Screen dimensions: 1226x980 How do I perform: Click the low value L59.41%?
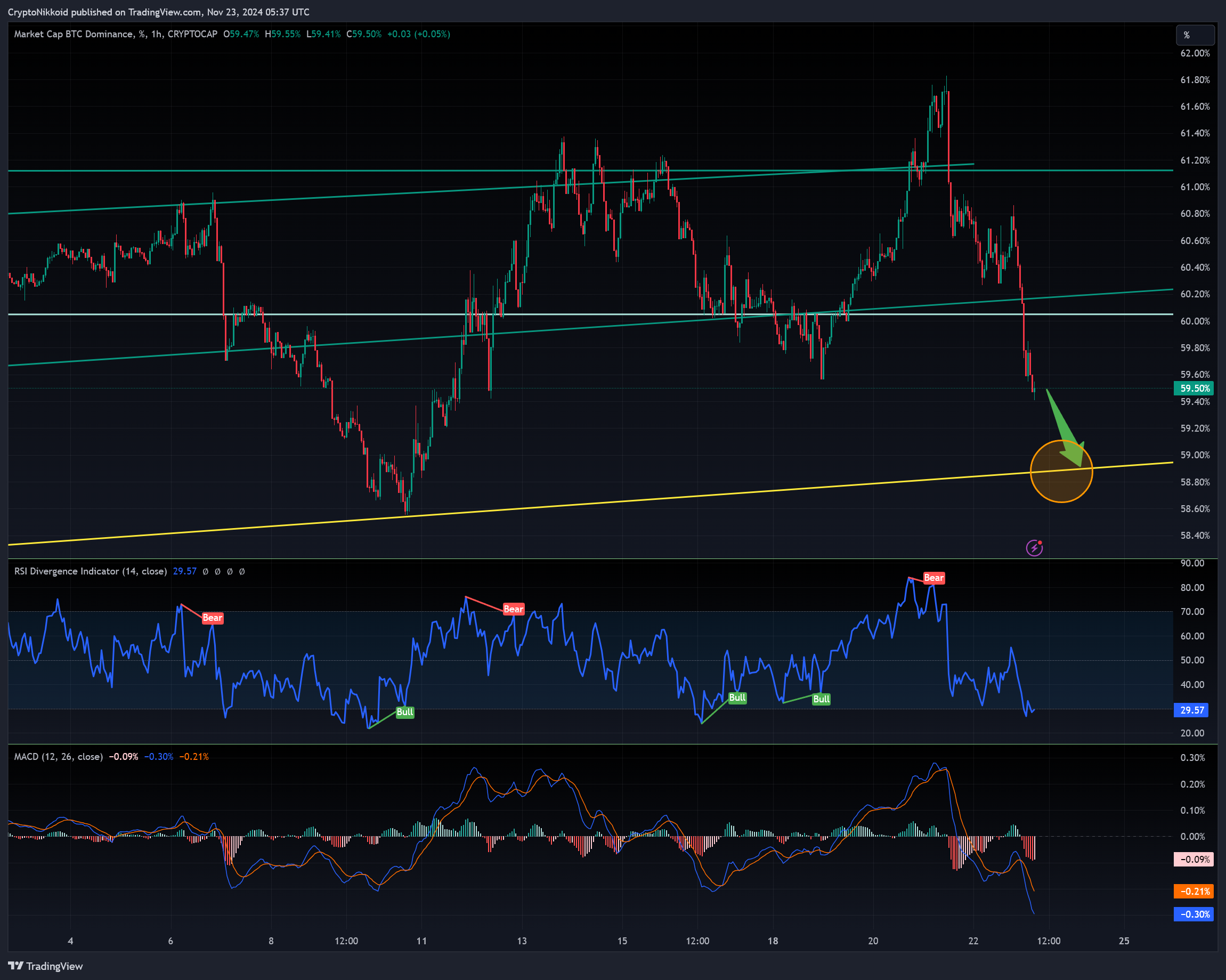(323, 34)
